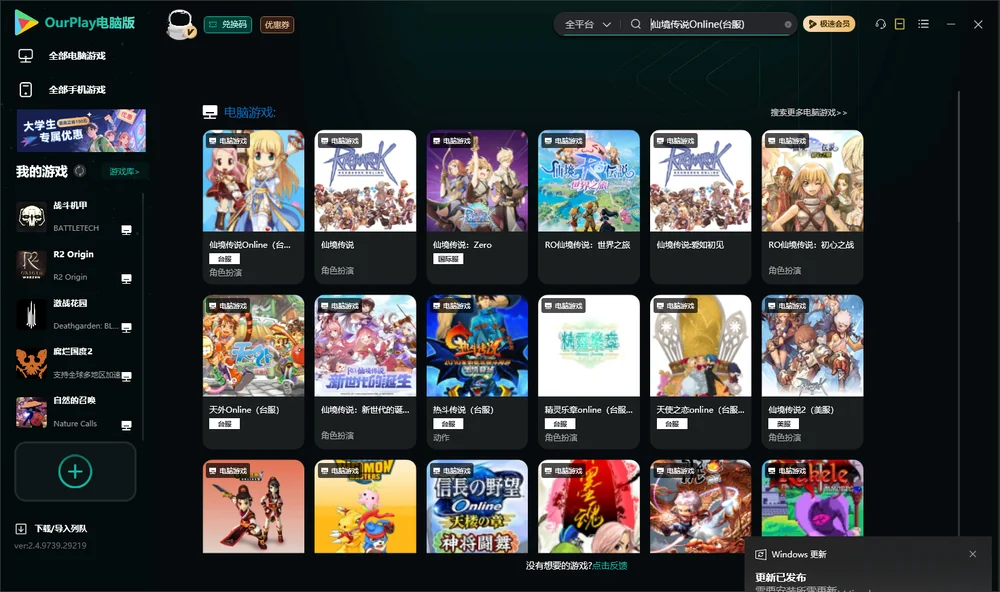Open the 仙境传说: Zero game card
Image resolution: width=1000 pixels, height=592 pixels.
(x=477, y=207)
